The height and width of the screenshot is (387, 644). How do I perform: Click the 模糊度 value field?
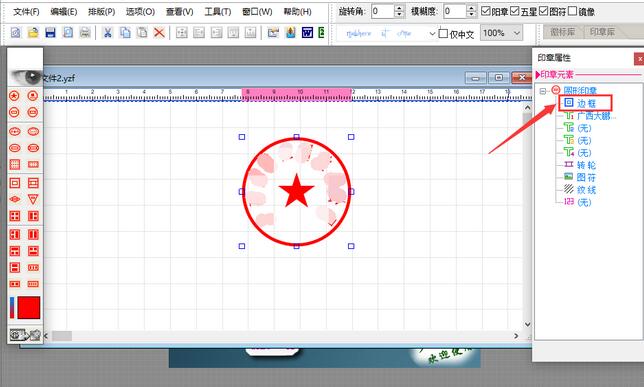click(x=455, y=11)
